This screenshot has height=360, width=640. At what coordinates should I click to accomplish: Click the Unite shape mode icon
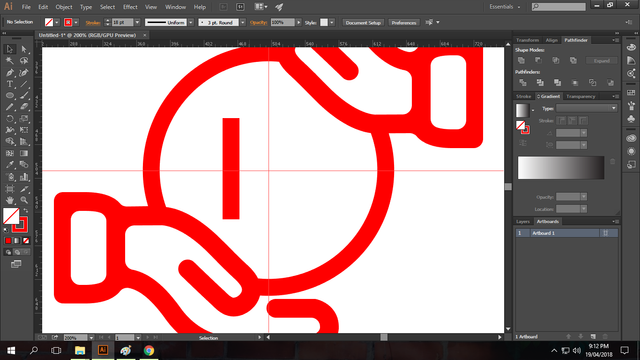521,60
